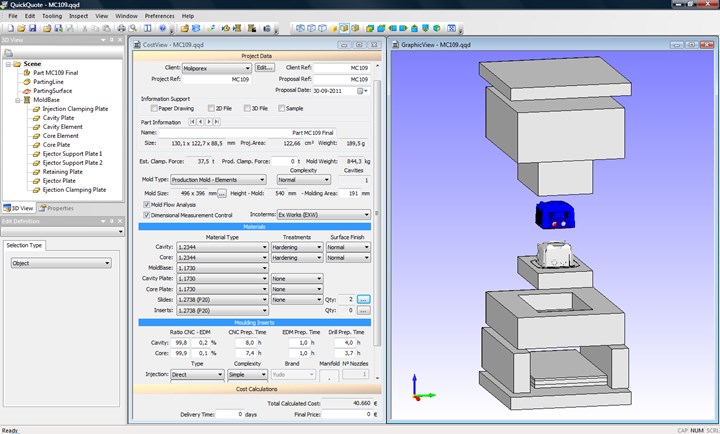Tick the 3D File checkbox

tap(247, 108)
